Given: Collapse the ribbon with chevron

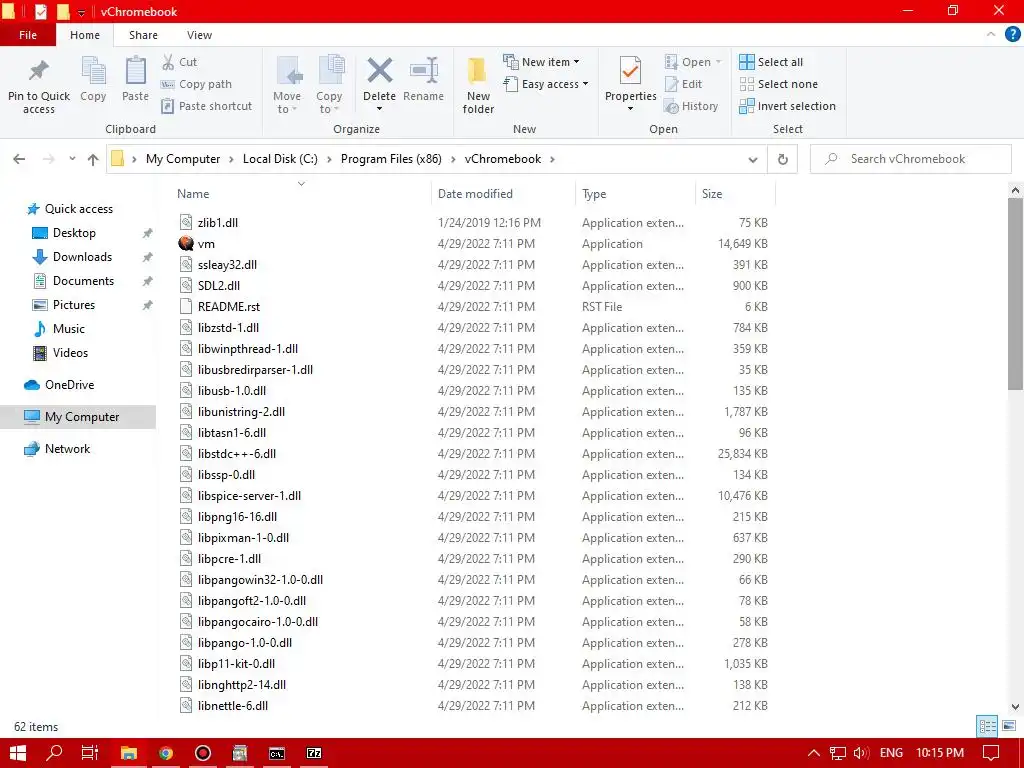Looking at the screenshot, I should [x=991, y=35].
